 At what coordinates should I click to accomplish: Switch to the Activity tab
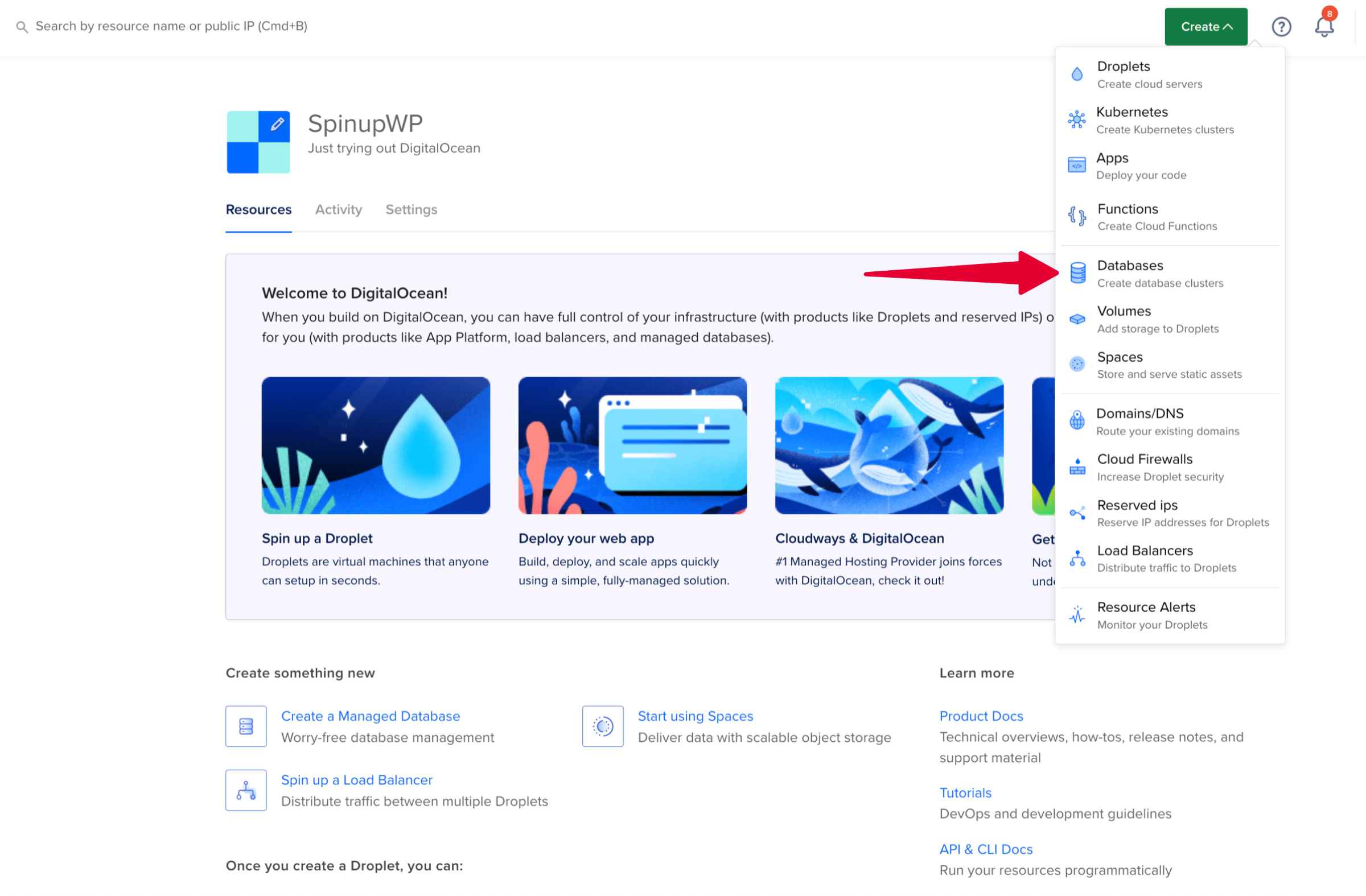[x=338, y=210]
